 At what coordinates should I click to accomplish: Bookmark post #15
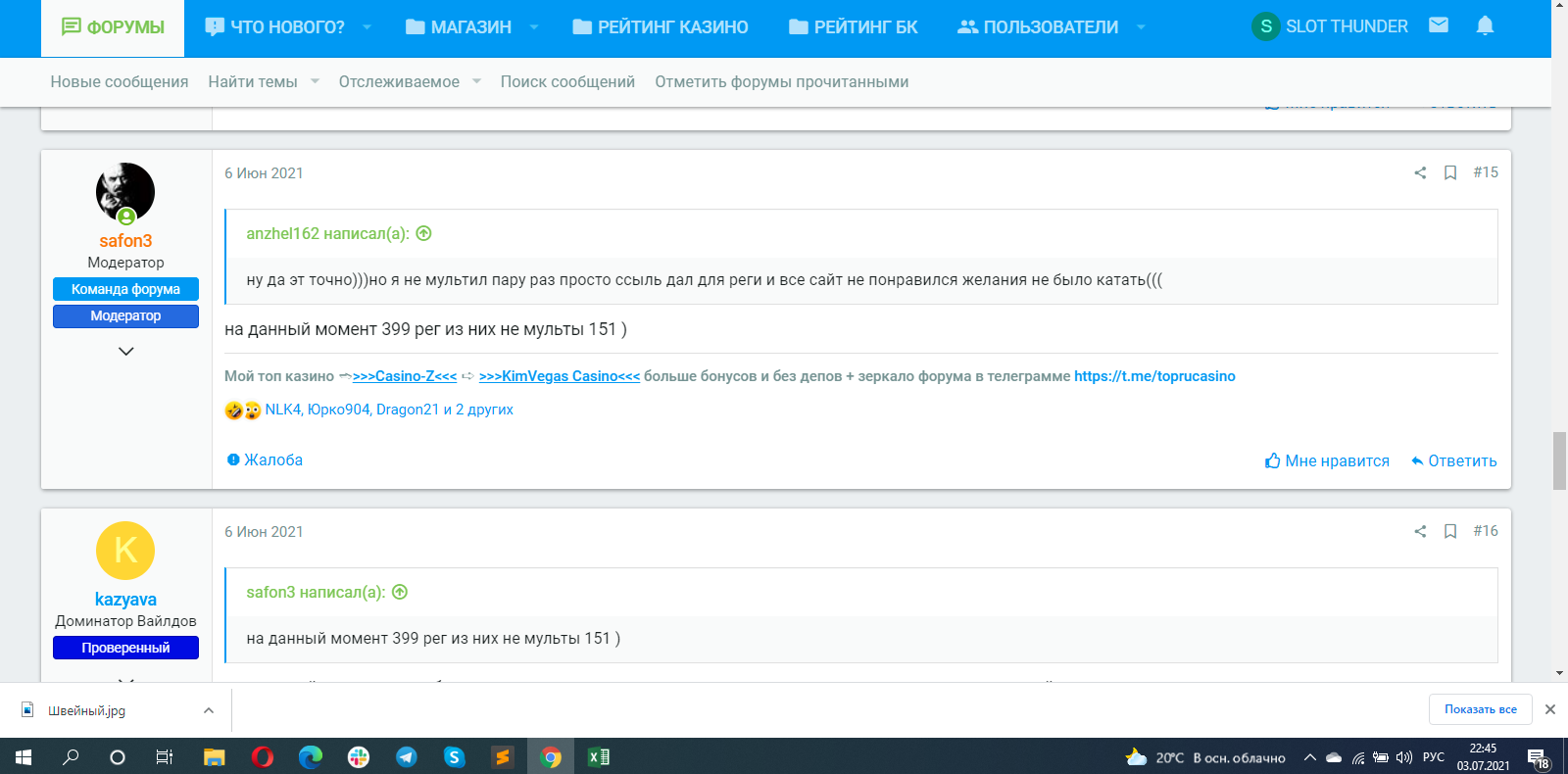coord(1450,172)
